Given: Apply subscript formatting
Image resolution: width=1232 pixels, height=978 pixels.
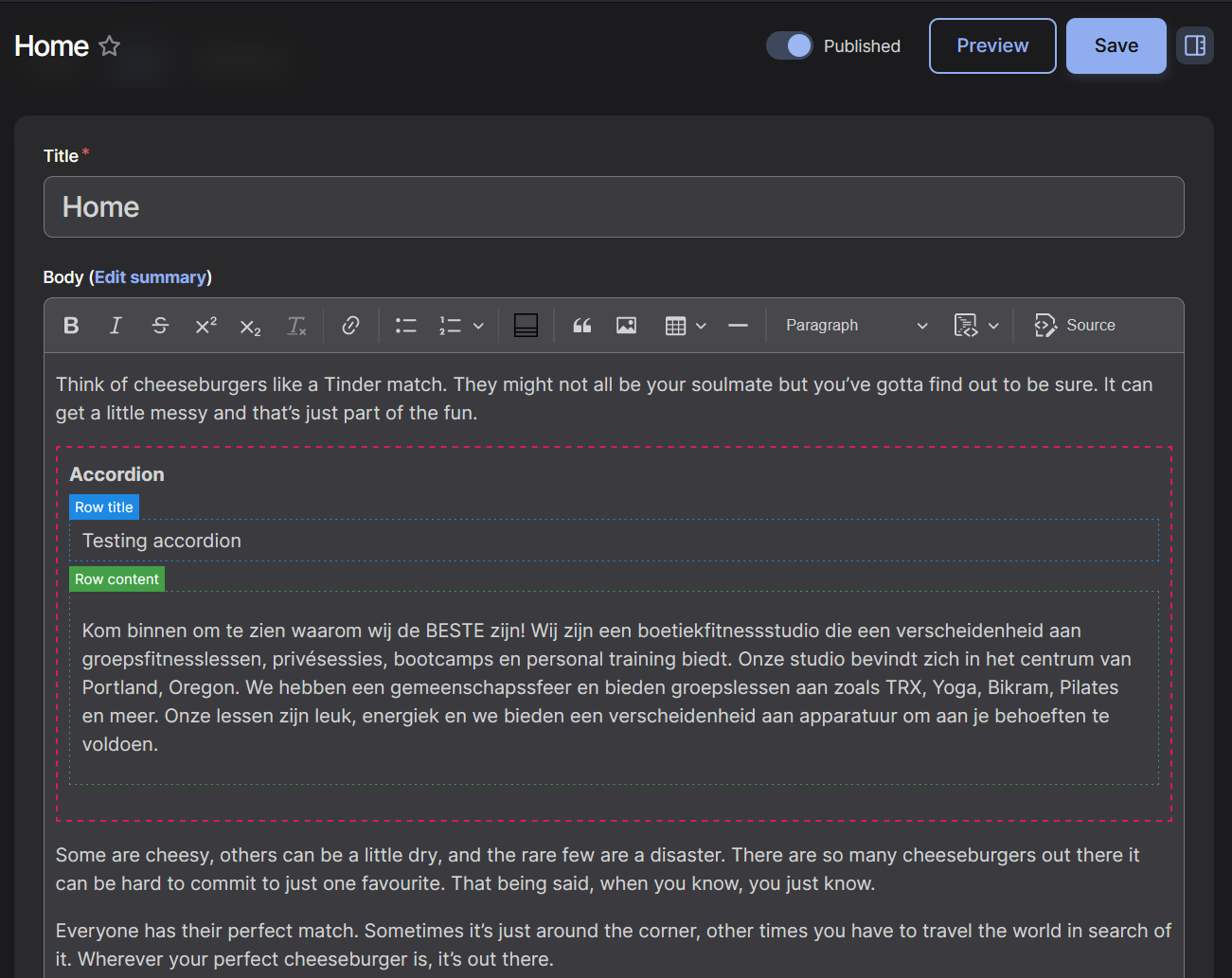Looking at the screenshot, I should tap(249, 327).
